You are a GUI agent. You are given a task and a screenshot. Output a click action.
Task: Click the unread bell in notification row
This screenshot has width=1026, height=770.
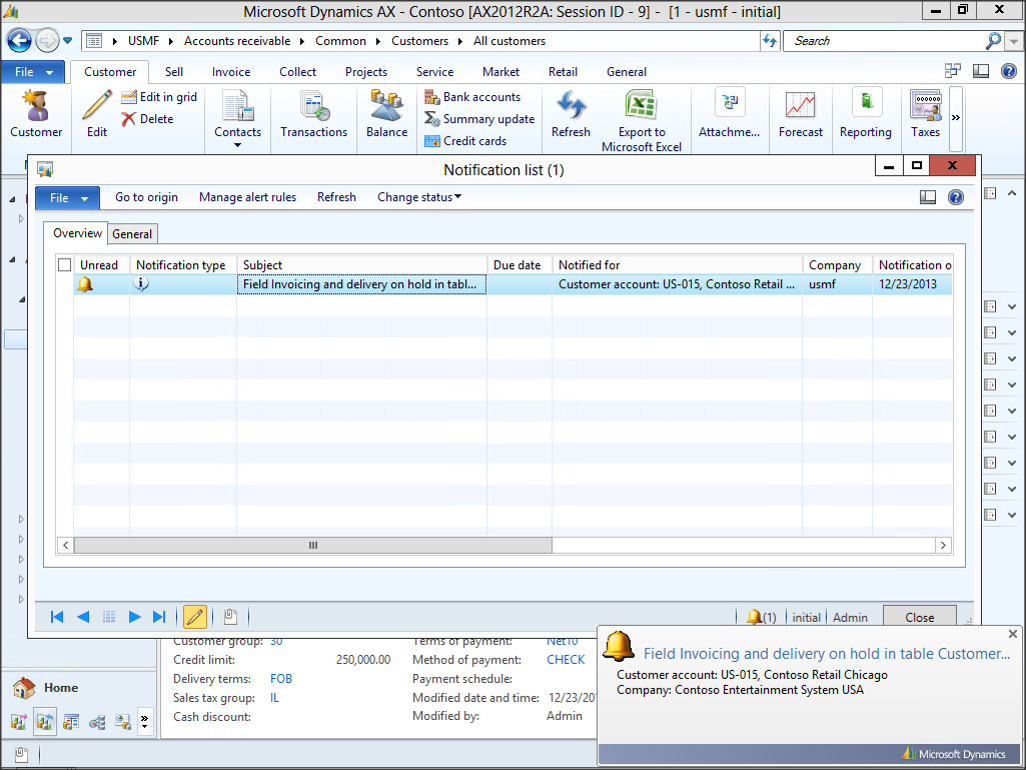point(86,285)
